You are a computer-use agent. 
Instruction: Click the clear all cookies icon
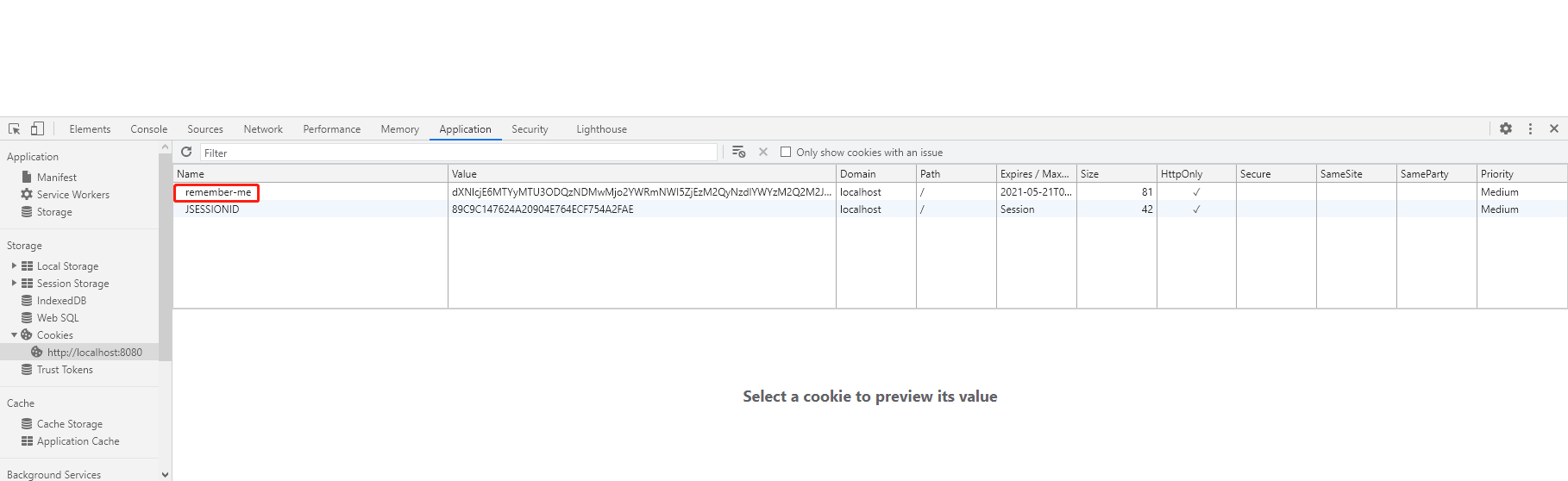(738, 152)
